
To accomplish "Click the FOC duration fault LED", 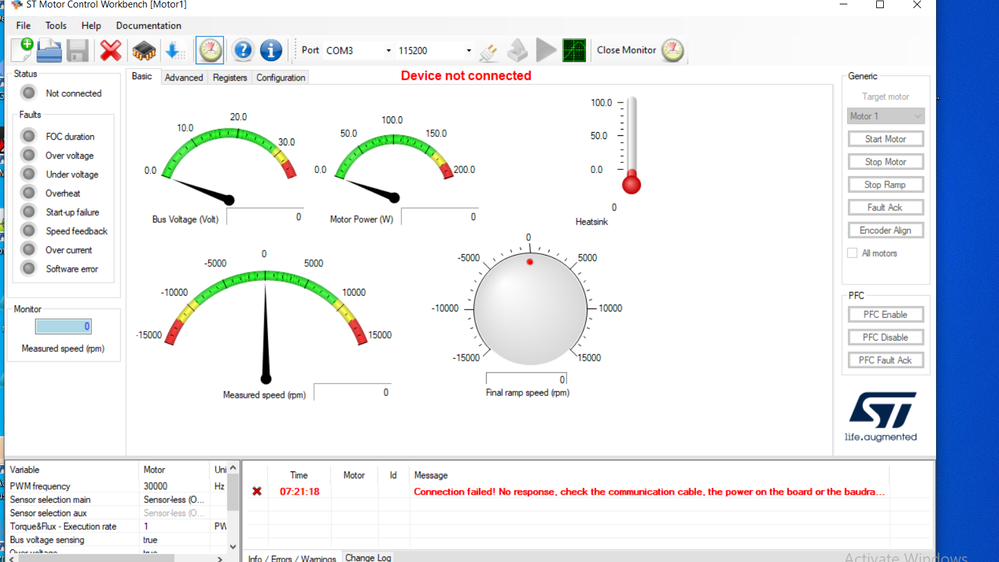I will tap(29, 136).
